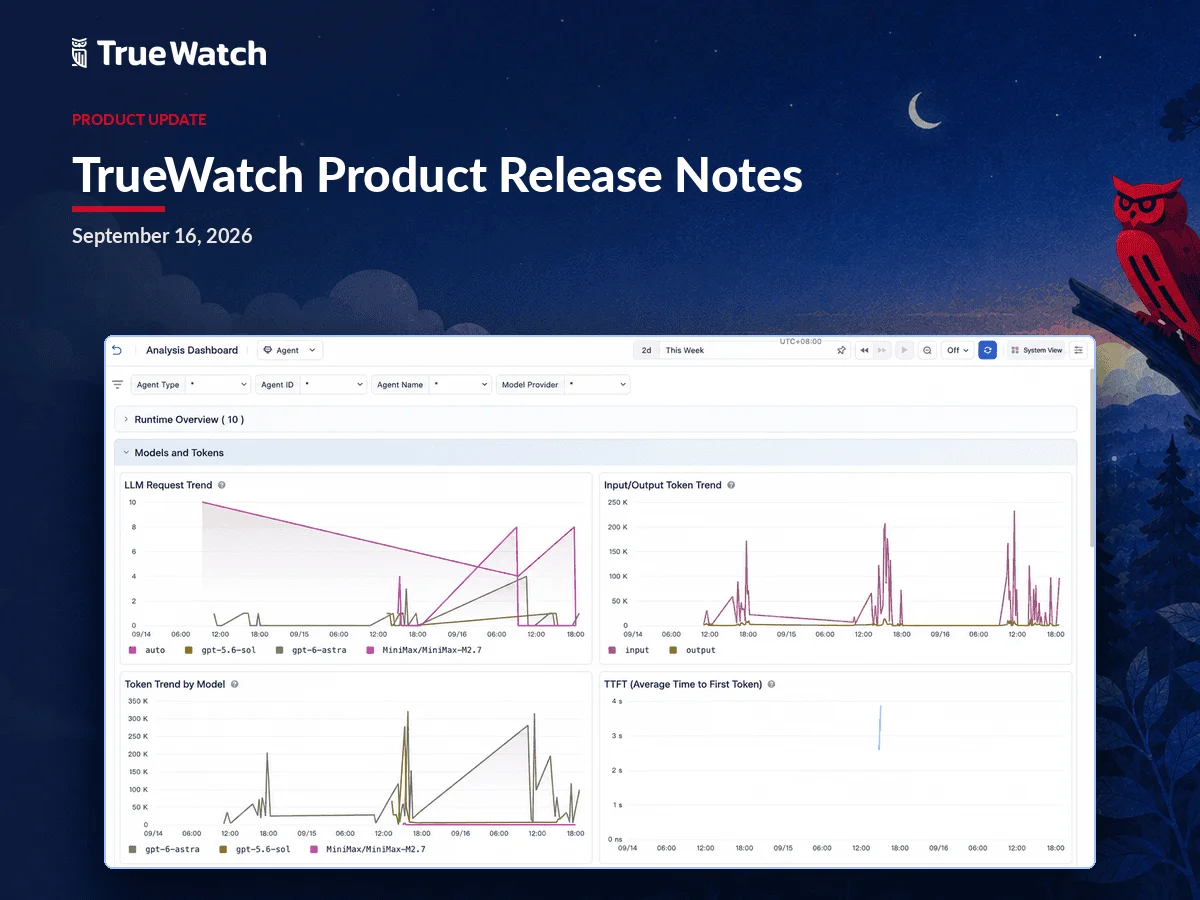This screenshot has width=1200, height=900.
Task: Click the filter icon left of Agent Type
Action: [x=118, y=384]
